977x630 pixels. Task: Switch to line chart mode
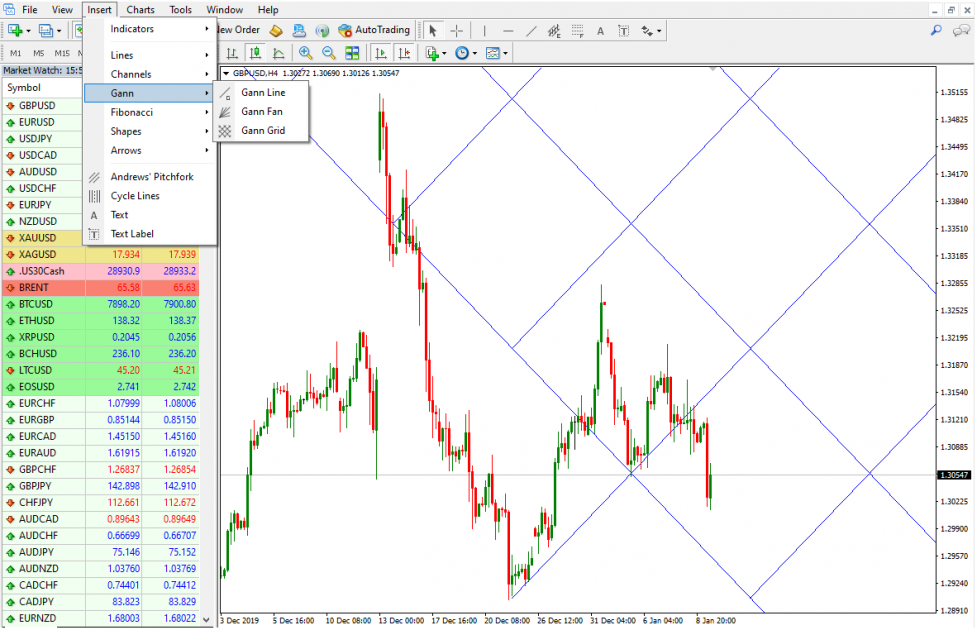pos(279,54)
